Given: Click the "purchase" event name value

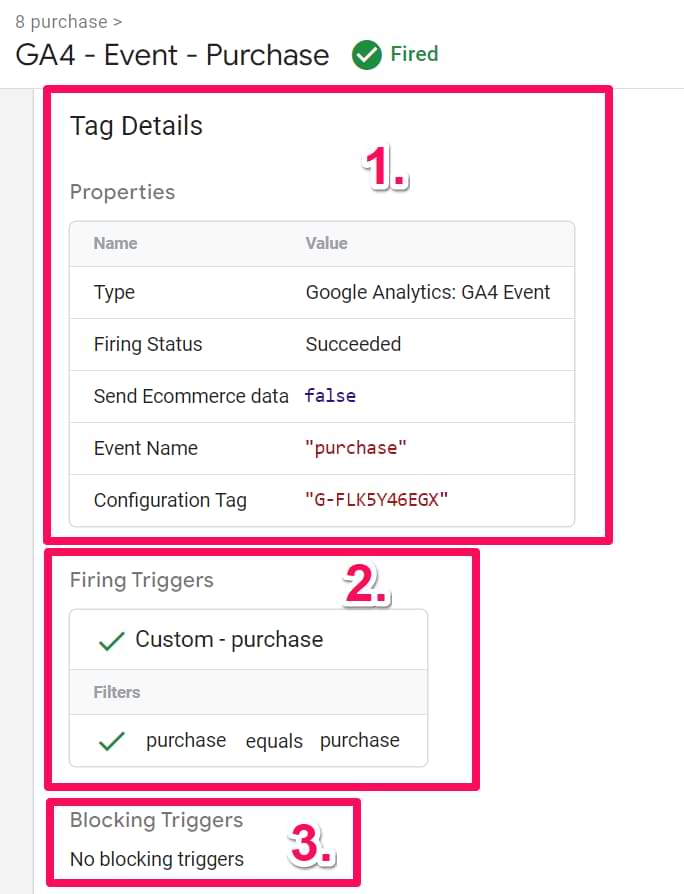Looking at the screenshot, I should coord(356,448).
